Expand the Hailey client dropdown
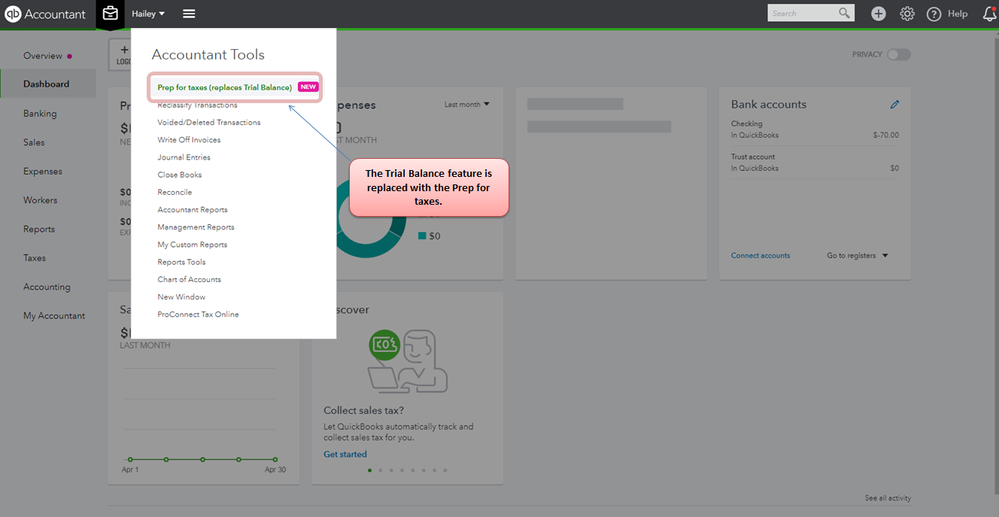Screen dimensions: 999x517 click(148, 13)
